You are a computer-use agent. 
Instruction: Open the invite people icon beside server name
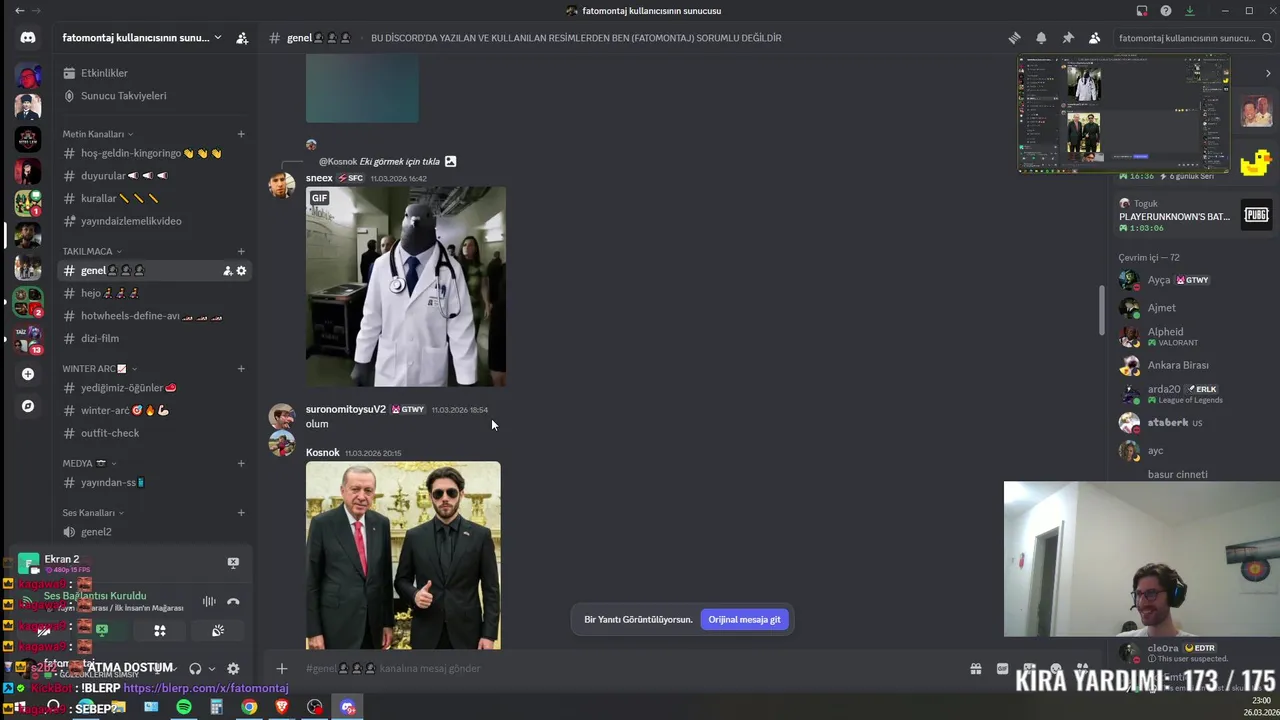tap(242, 38)
